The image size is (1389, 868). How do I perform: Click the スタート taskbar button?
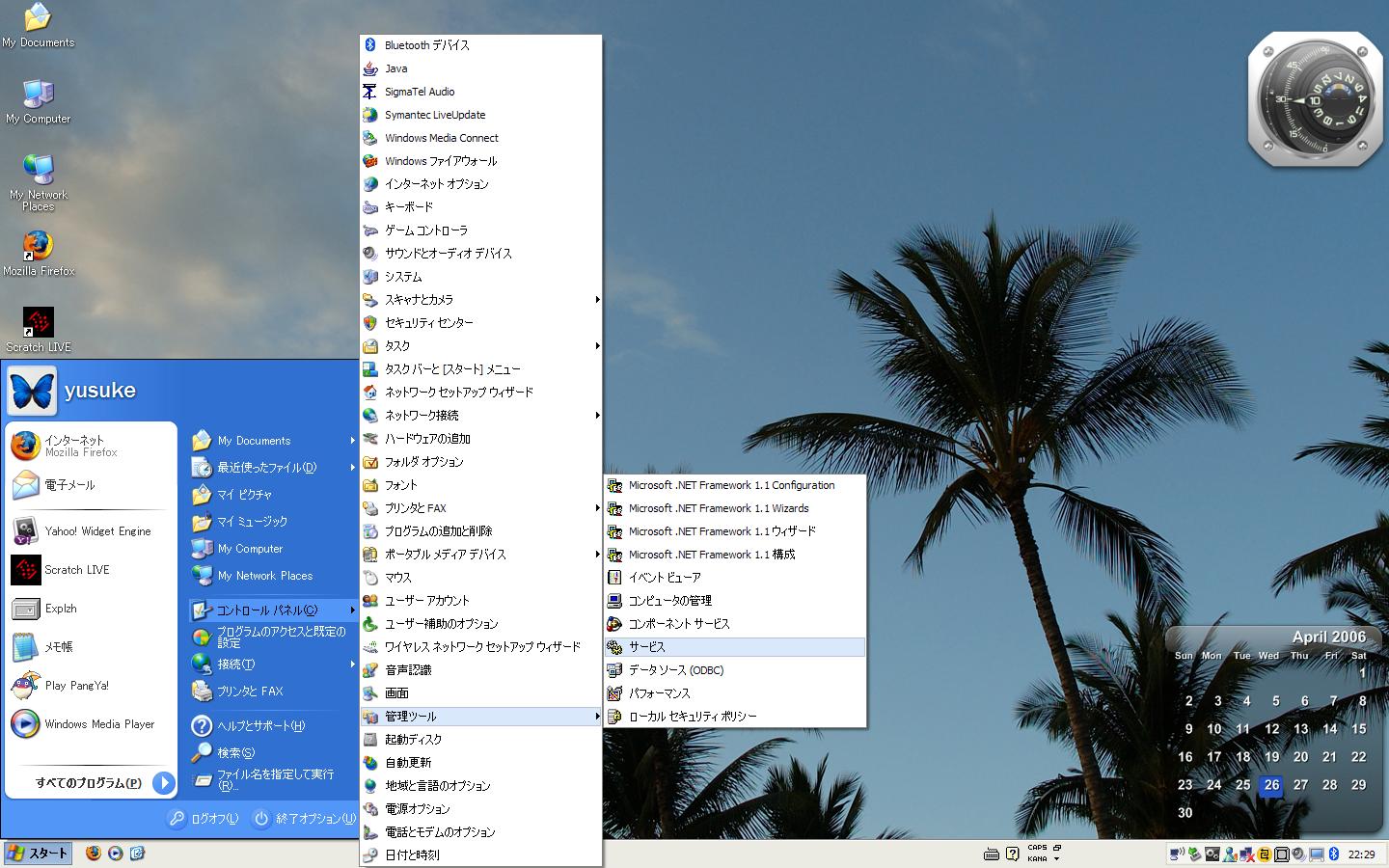[38, 854]
